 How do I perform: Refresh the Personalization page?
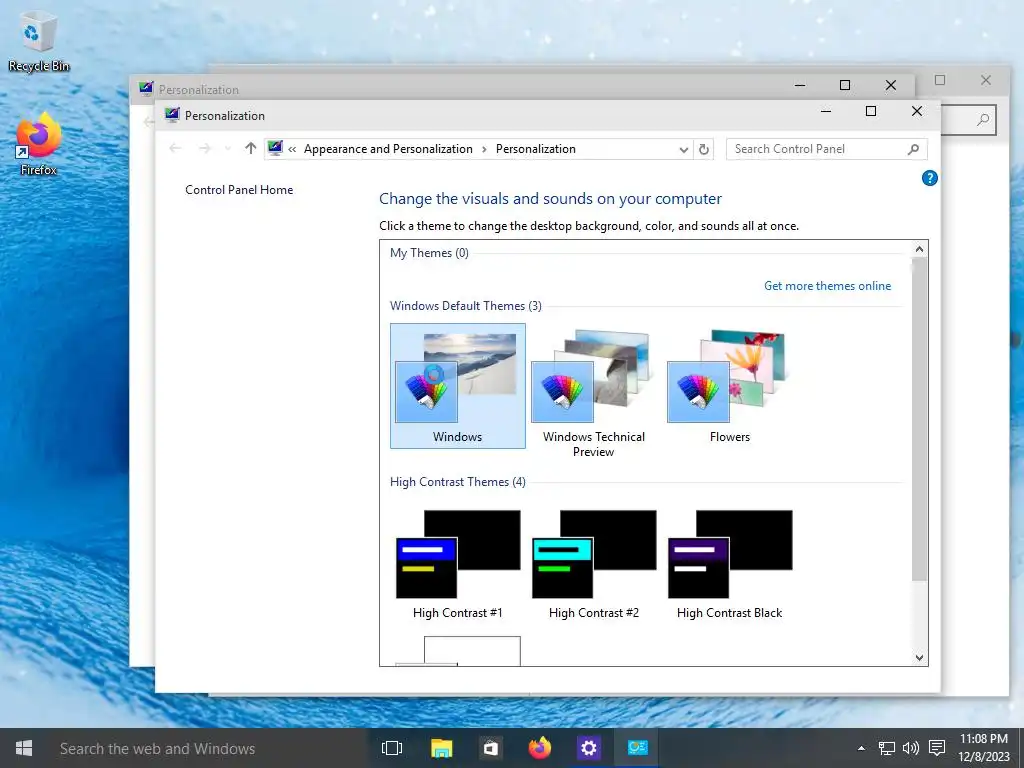[x=703, y=149]
